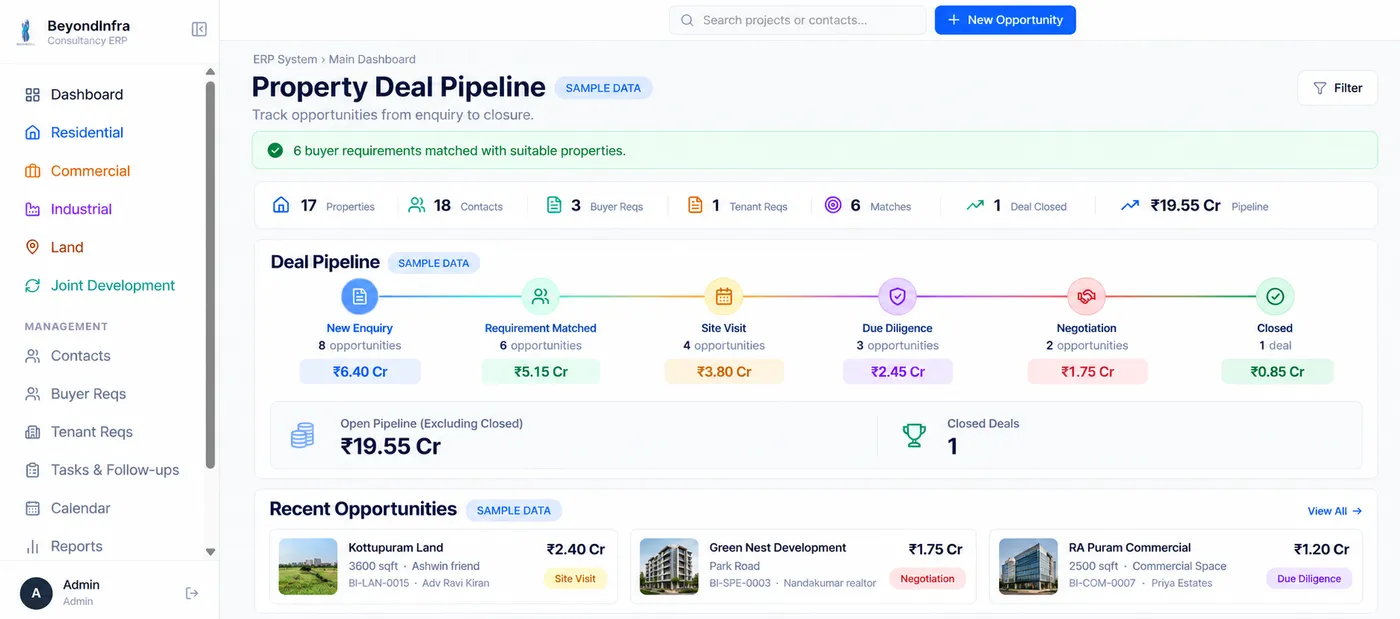
Task: Click the Reports bar chart icon
Action: [x=32, y=546]
